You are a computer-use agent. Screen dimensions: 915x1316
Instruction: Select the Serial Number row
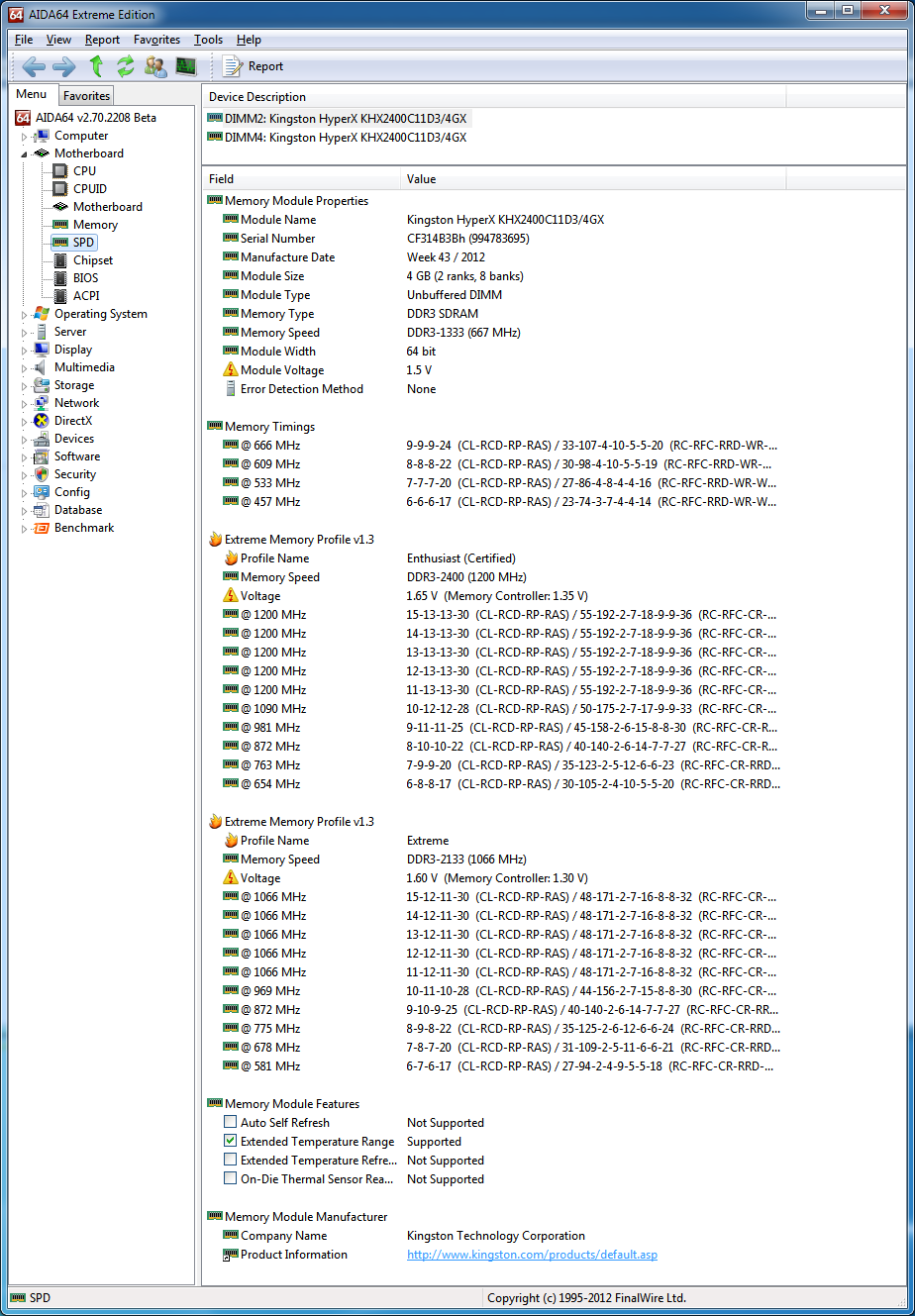[495, 239]
